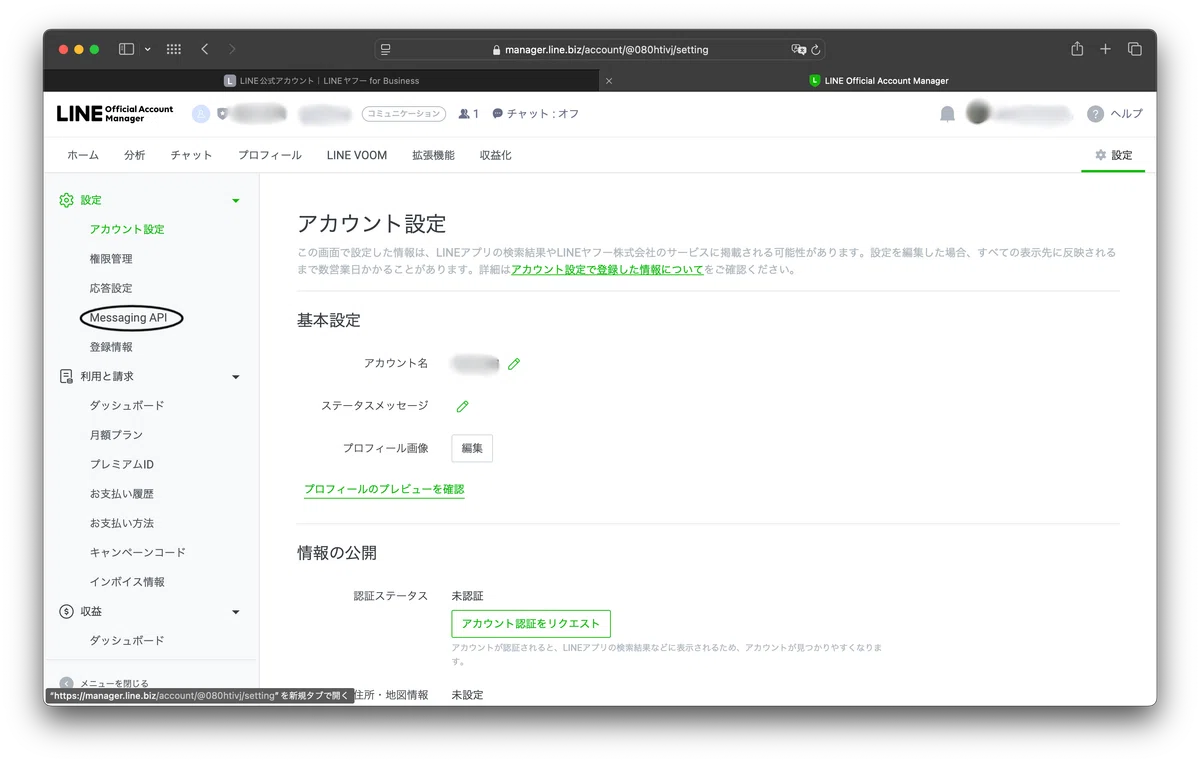
Task: Open the user profile avatar menu
Action: (978, 113)
